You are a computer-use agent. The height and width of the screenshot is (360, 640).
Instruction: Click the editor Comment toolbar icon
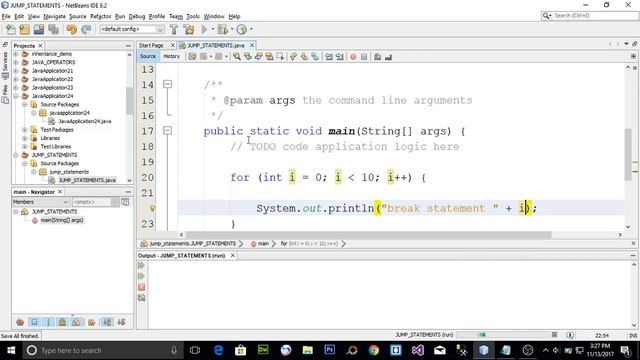pyautogui.click(x=378, y=57)
